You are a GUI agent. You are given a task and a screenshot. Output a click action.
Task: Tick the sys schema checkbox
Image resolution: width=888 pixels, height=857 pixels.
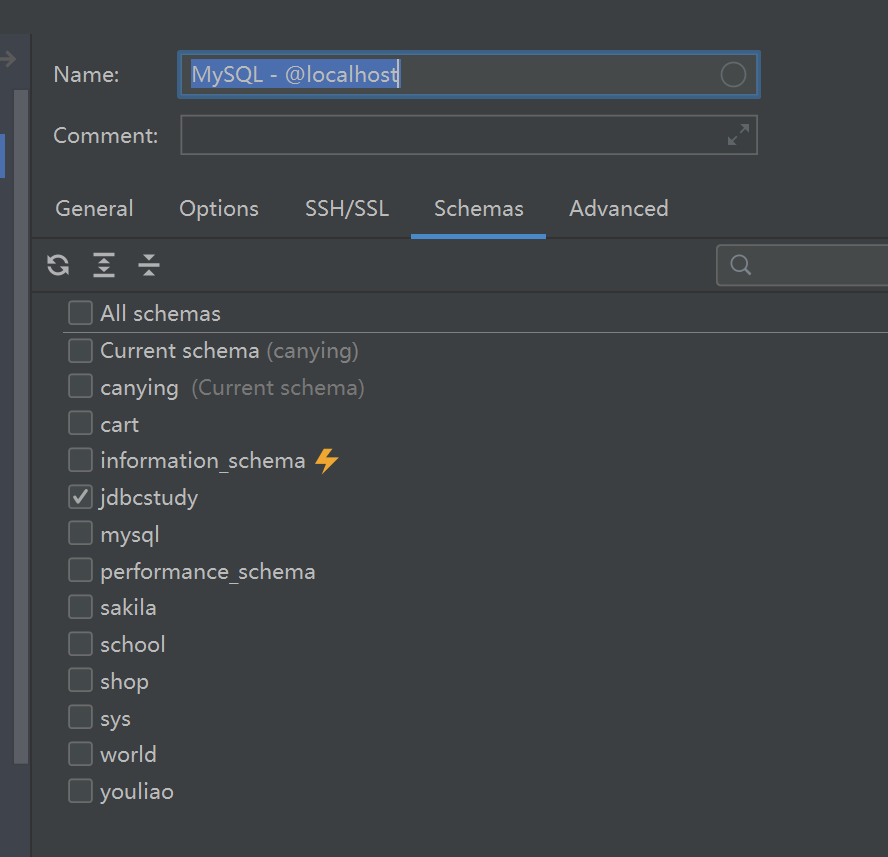(80, 717)
